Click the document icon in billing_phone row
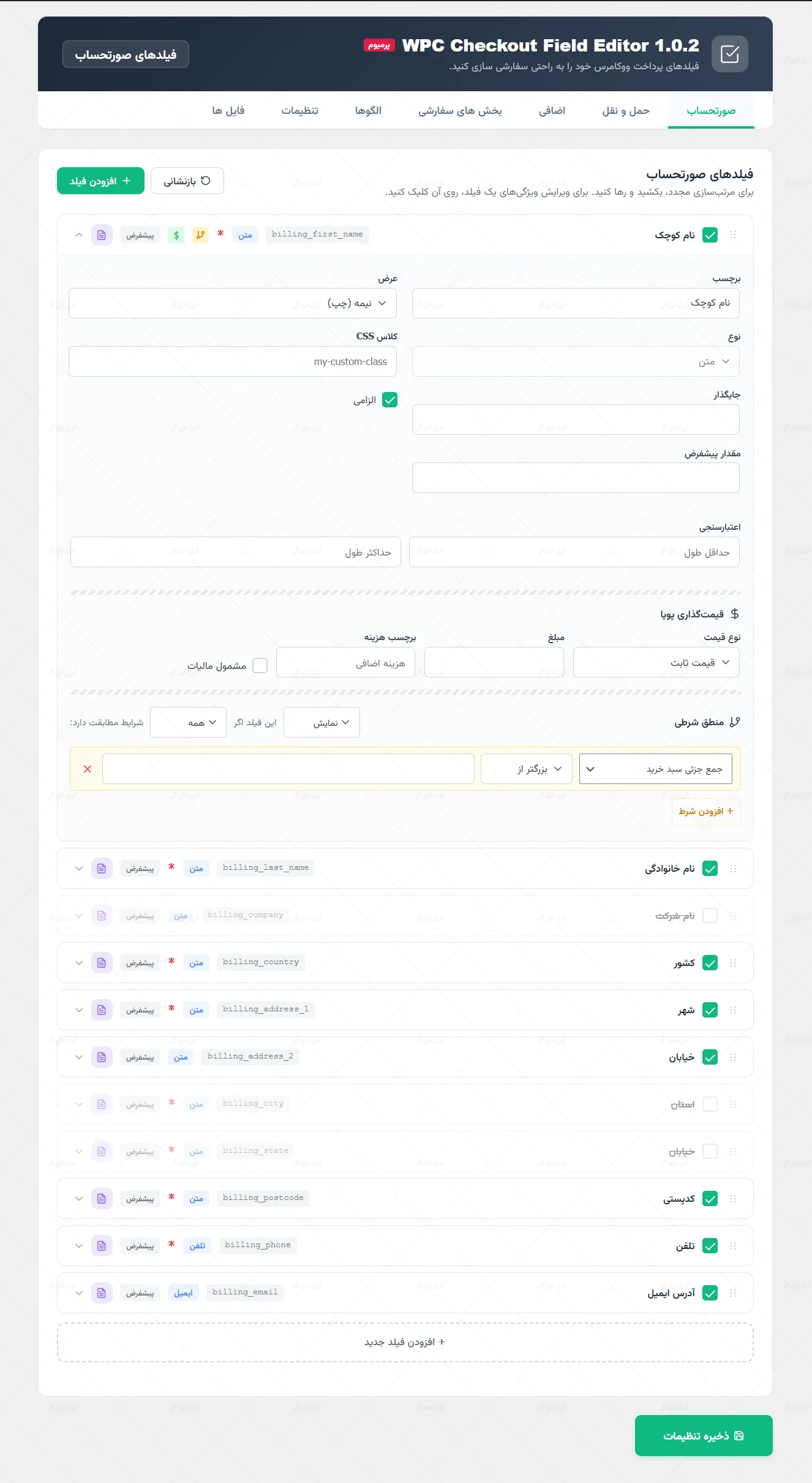This screenshot has width=812, height=1483. click(102, 1245)
